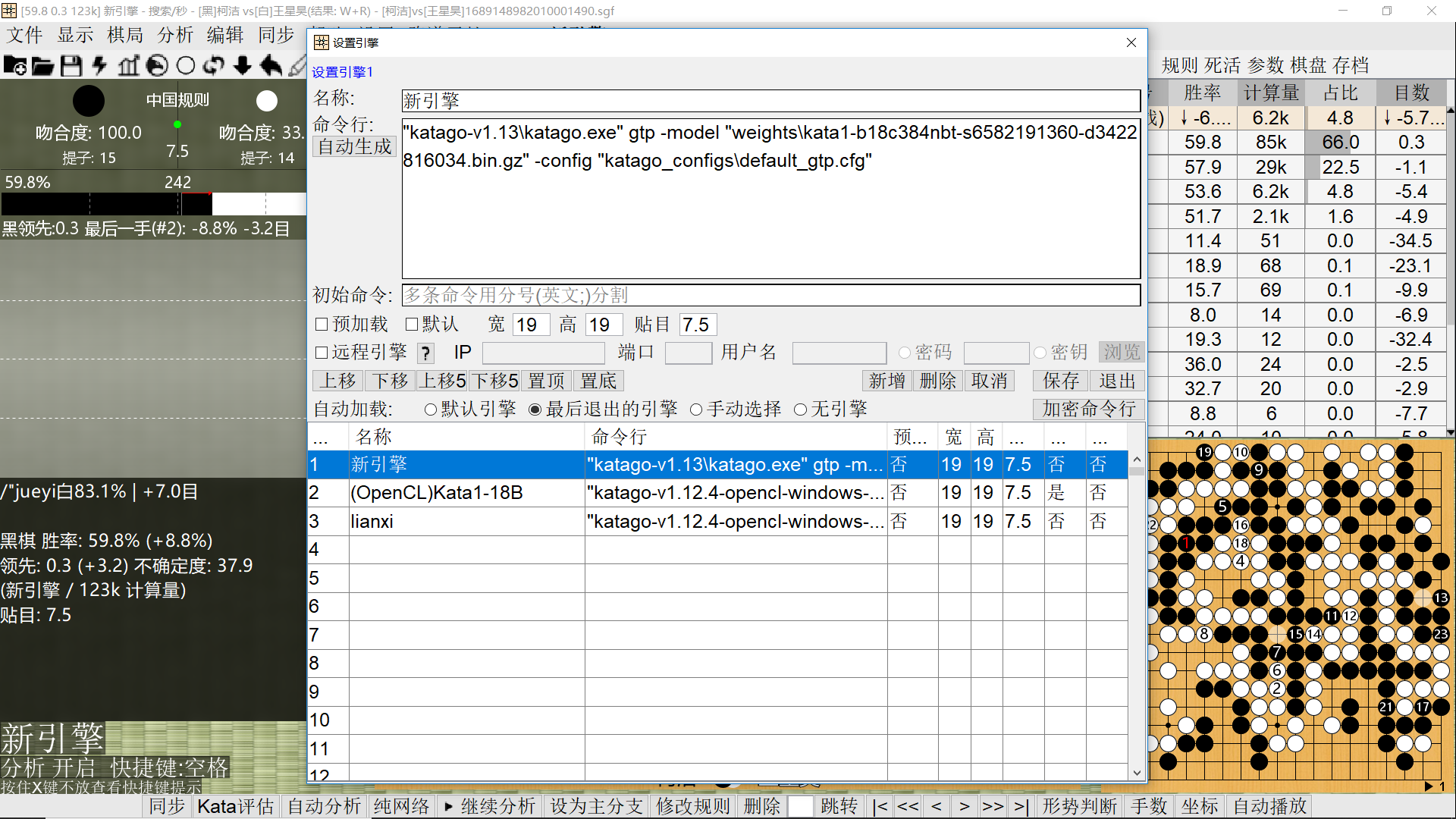Save the game using the floppy disk icon

[x=71, y=66]
